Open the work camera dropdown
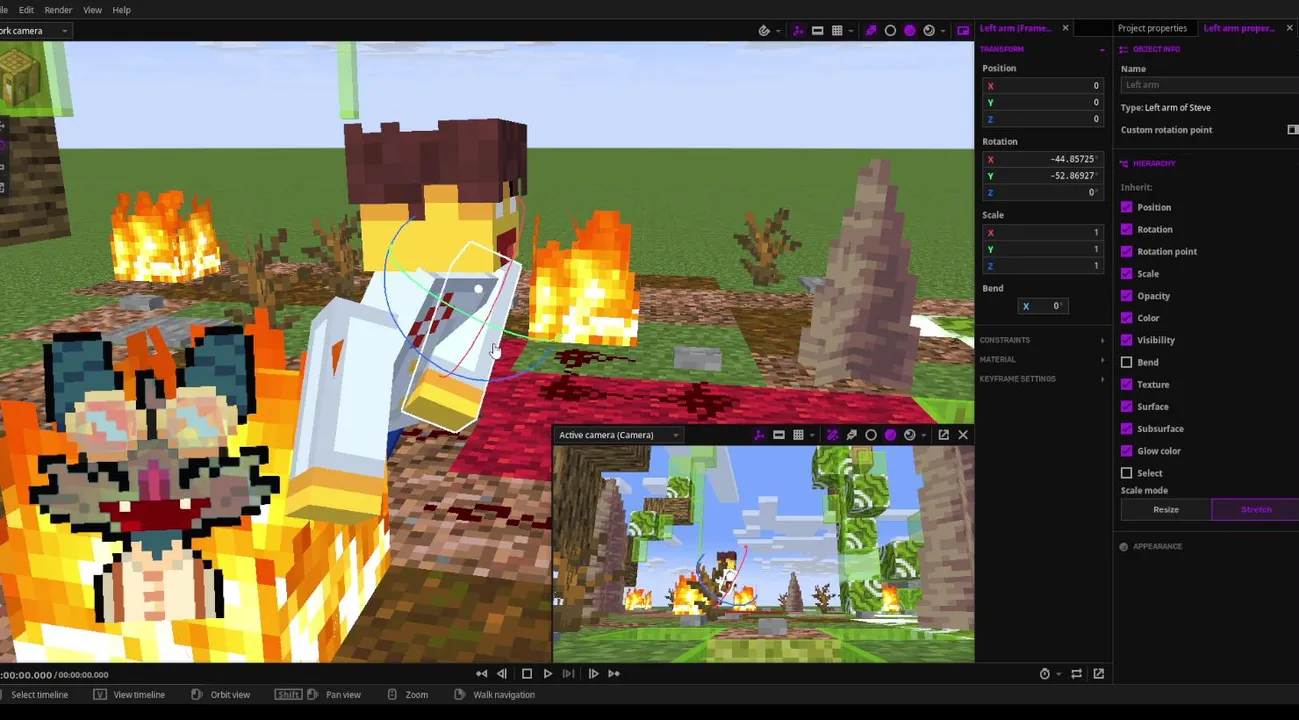This screenshot has height=720, width=1299. click(35, 31)
